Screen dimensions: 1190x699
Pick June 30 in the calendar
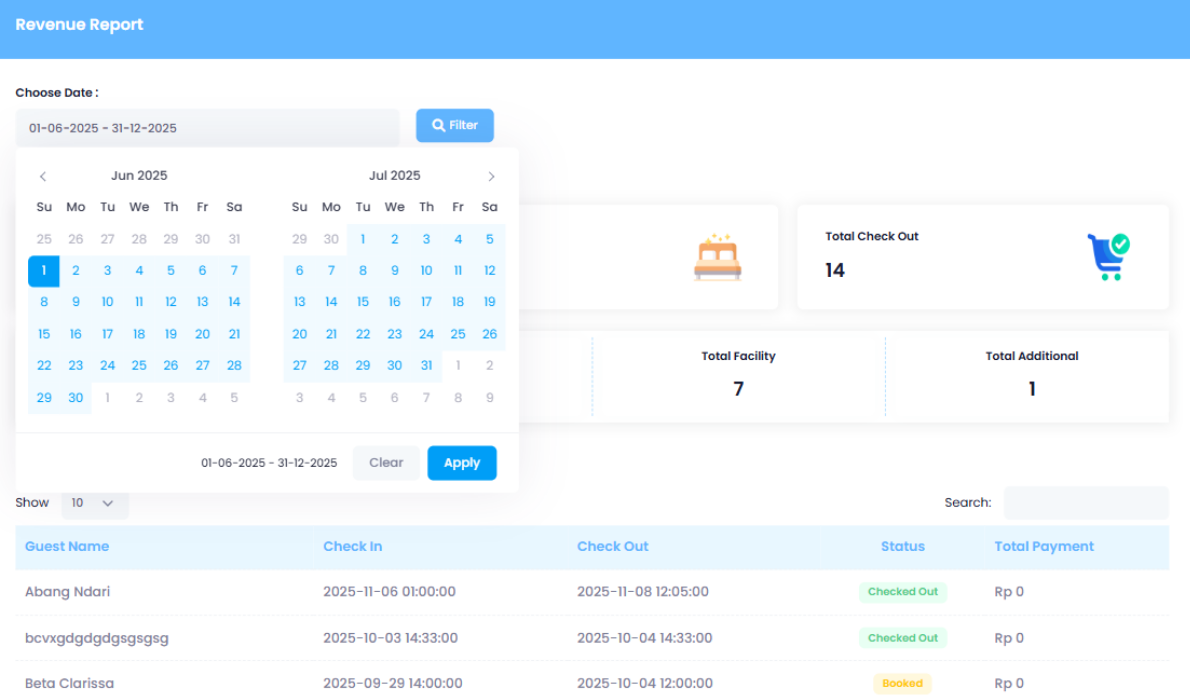76,398
